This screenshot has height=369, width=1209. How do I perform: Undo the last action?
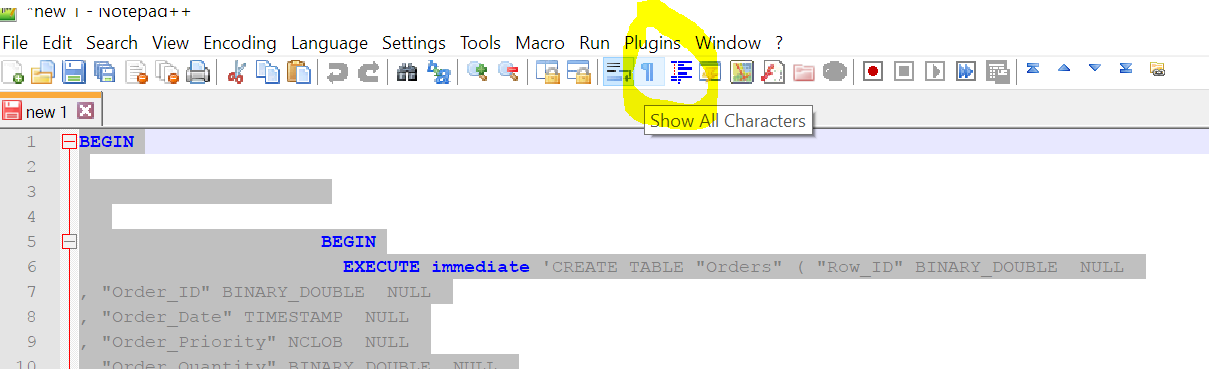pos(338,72)
